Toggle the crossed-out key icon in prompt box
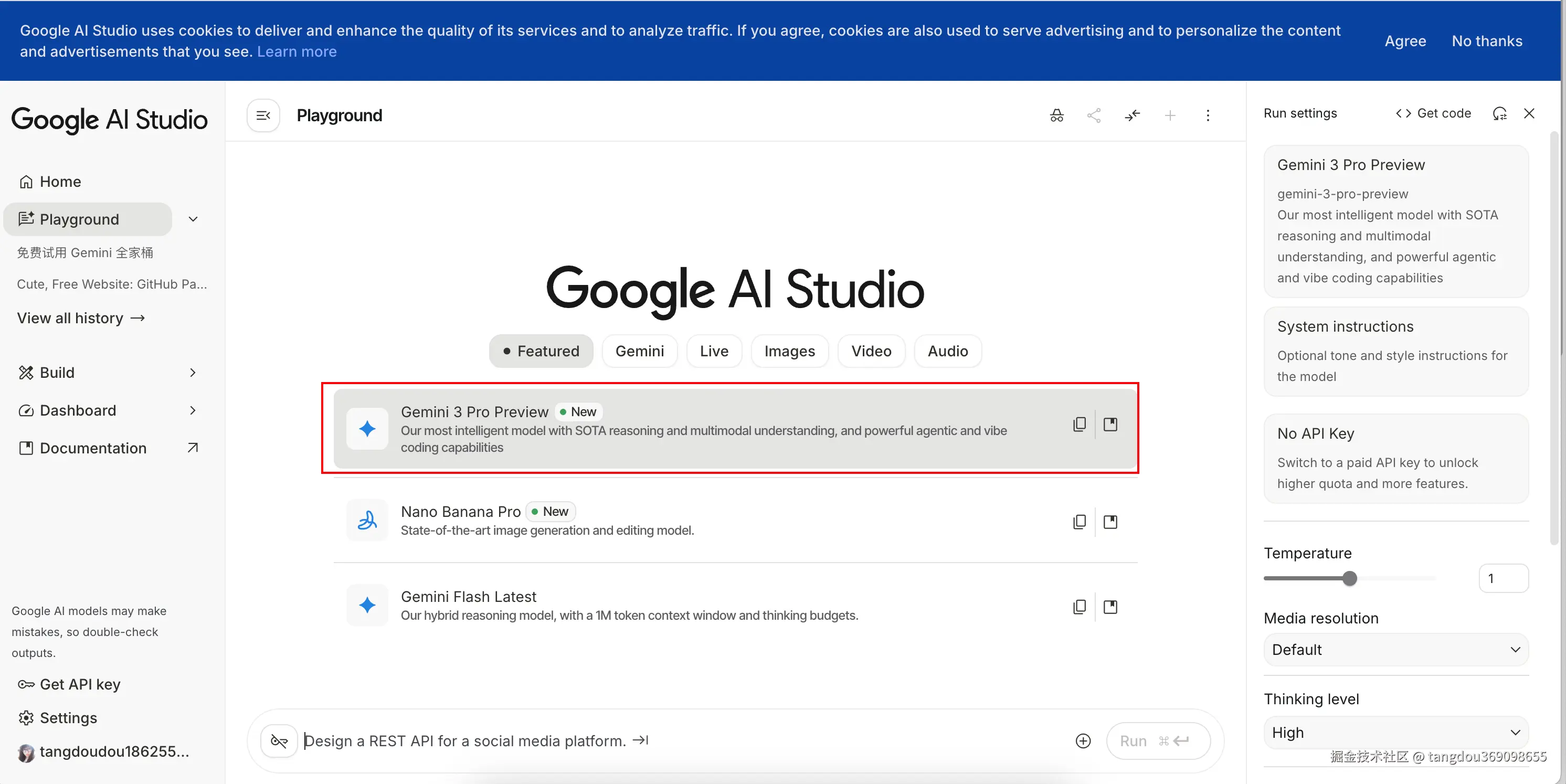 279,741
